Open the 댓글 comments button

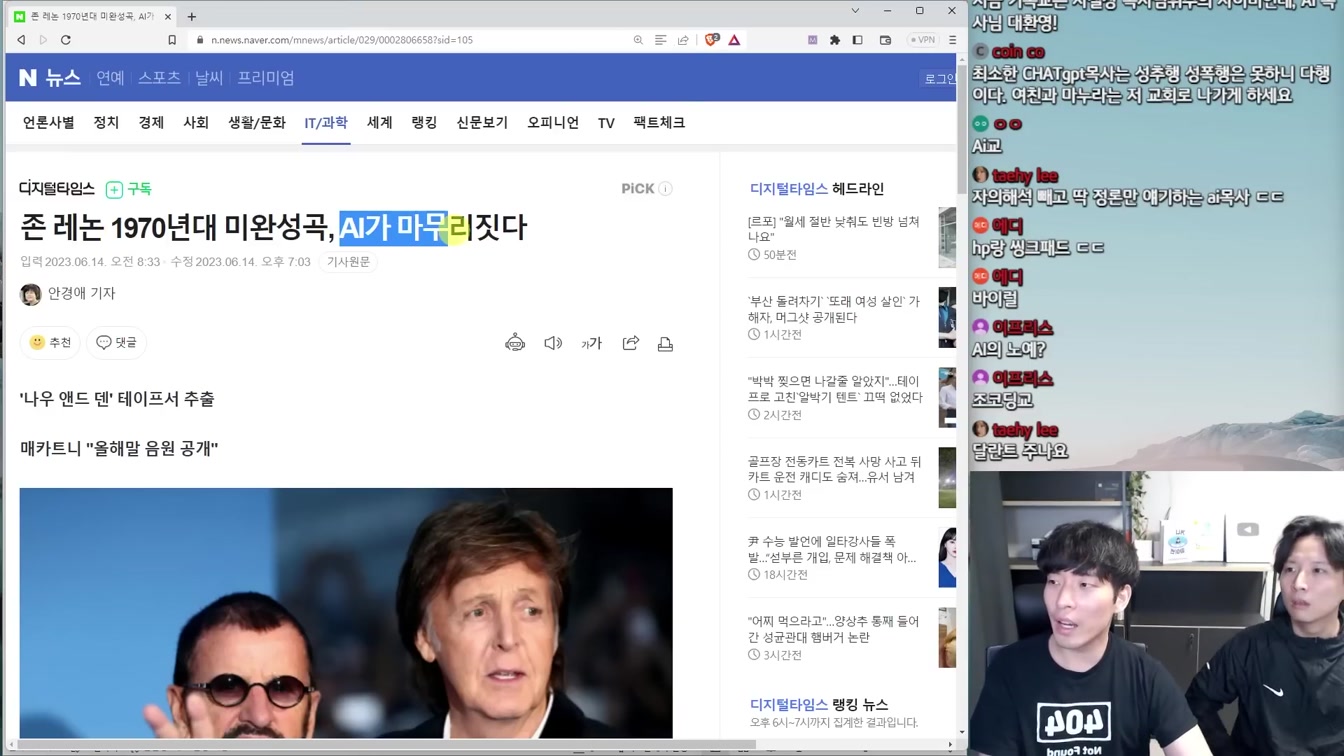click(x=116, y=342)
